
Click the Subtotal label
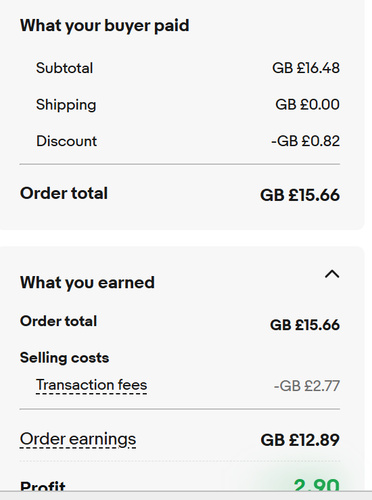point(64,68)
